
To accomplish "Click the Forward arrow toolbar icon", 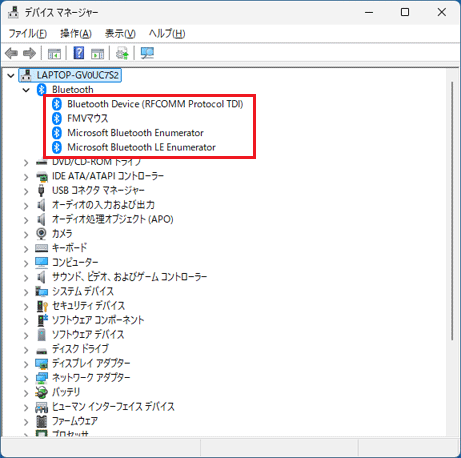I will point(29,53).
